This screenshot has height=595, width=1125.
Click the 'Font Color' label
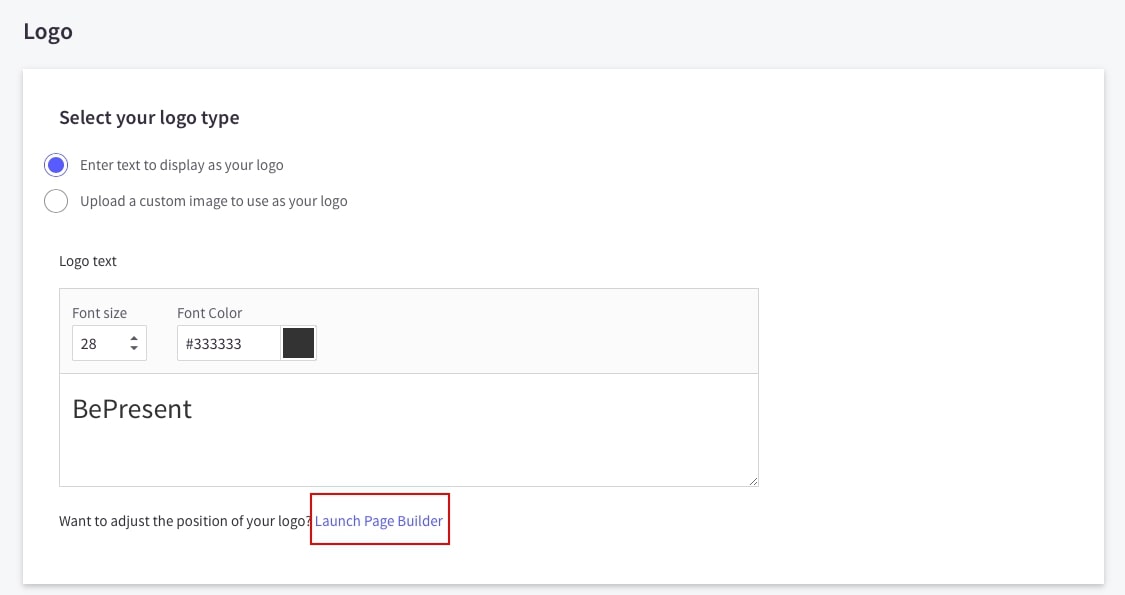point(210,313)
